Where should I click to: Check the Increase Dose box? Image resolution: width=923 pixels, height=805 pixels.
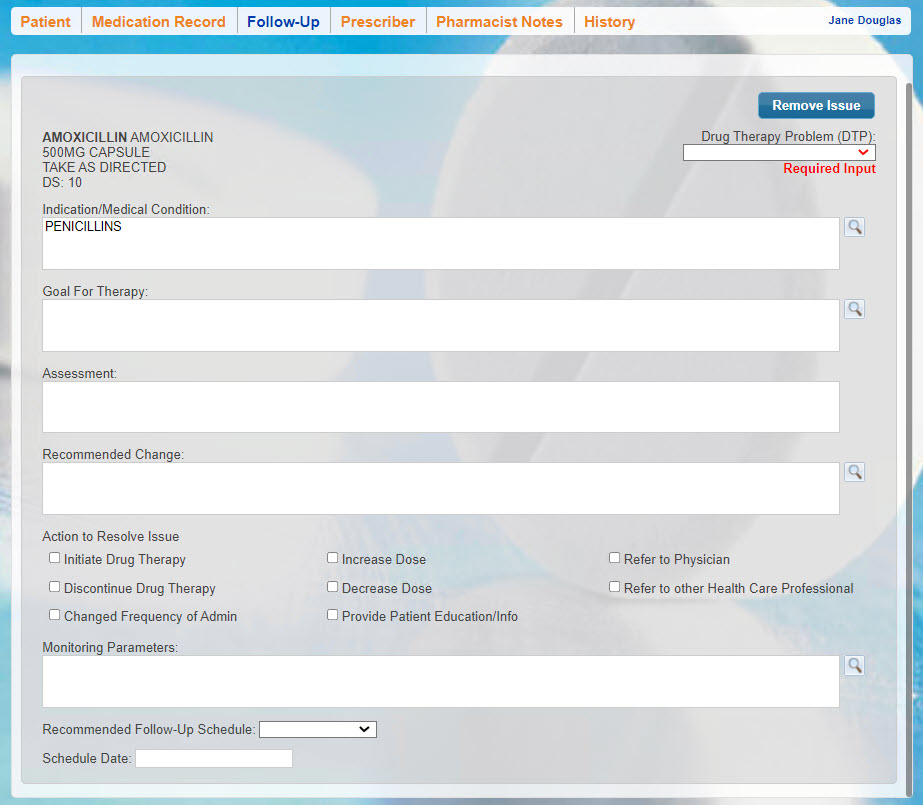(x=333, y=559)
